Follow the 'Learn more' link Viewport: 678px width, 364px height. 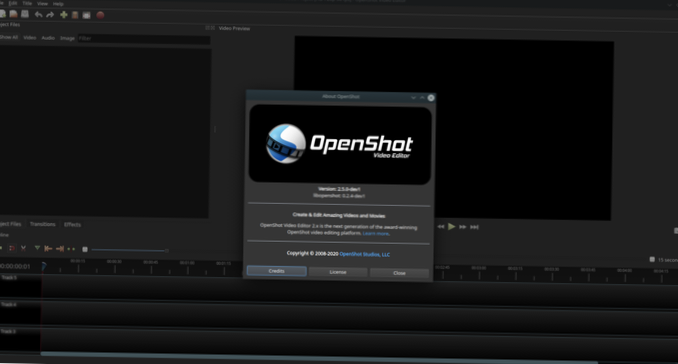(x=376, y=233)
